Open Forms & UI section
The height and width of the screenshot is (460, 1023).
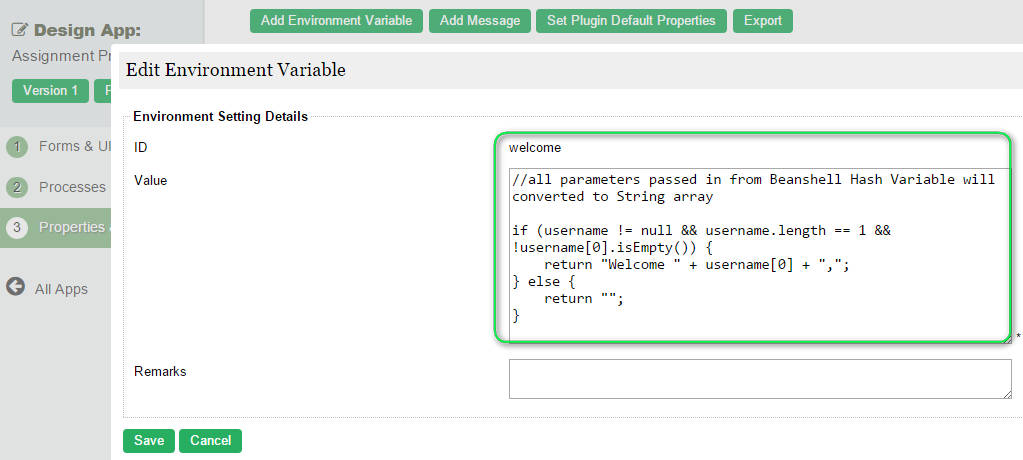click(74, 147)
